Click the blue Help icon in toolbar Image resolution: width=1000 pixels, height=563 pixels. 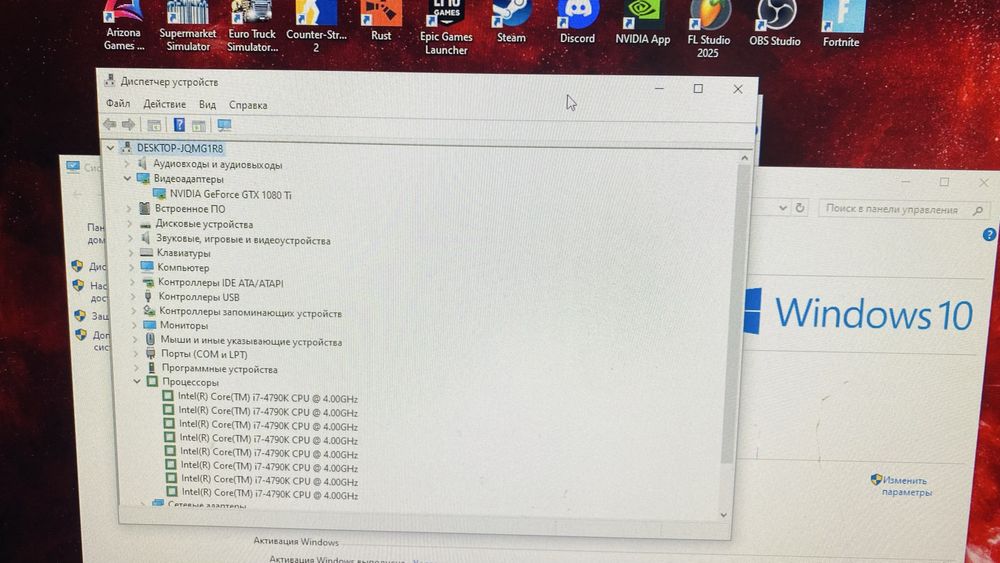click(x=179, y=125)
